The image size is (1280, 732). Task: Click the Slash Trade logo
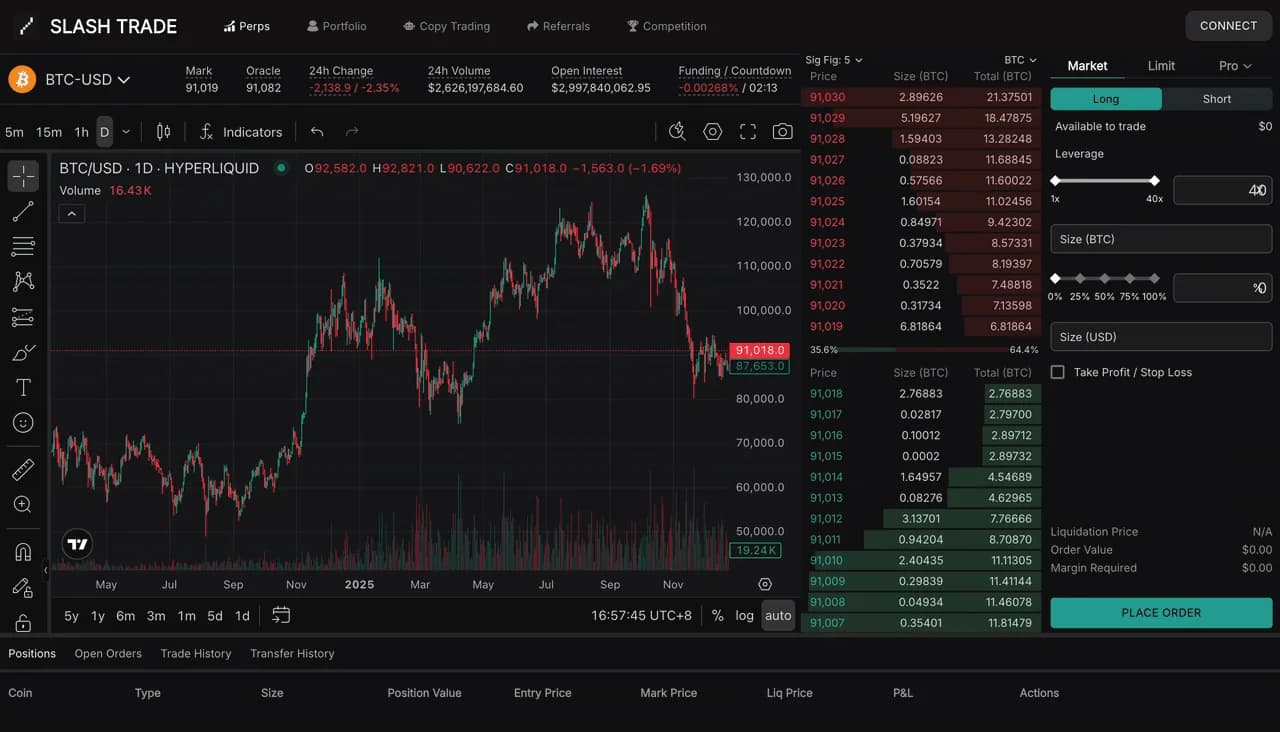click(x=98, y=26)
